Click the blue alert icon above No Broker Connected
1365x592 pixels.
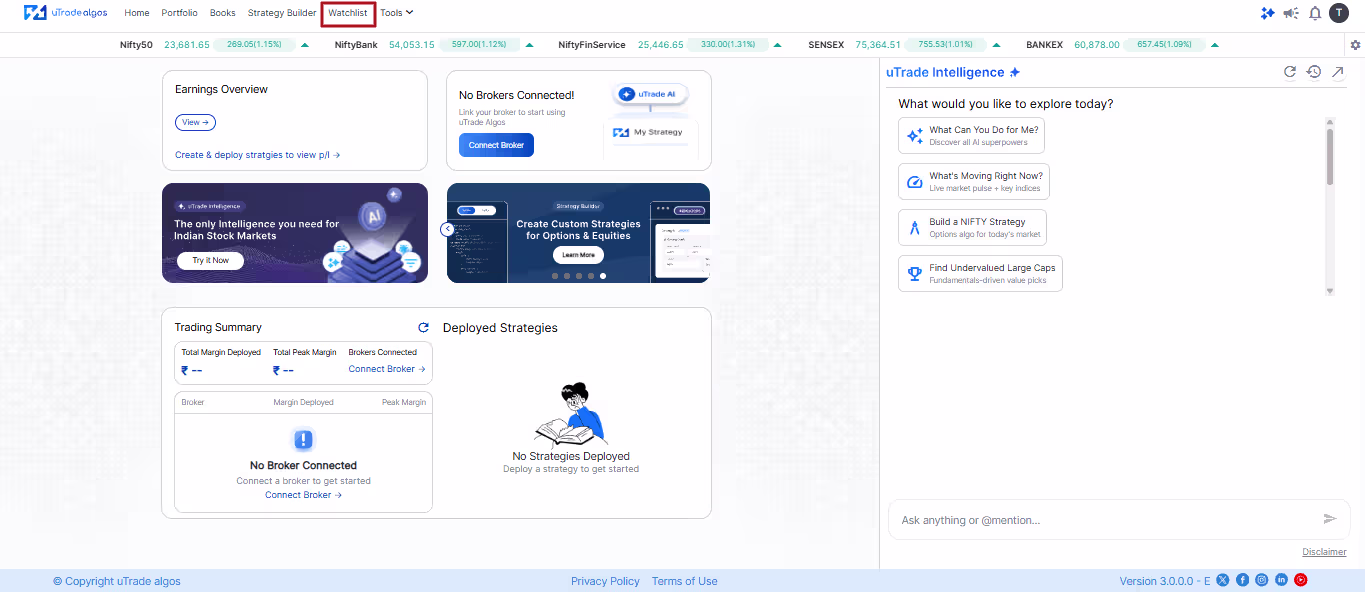point(304,440)
